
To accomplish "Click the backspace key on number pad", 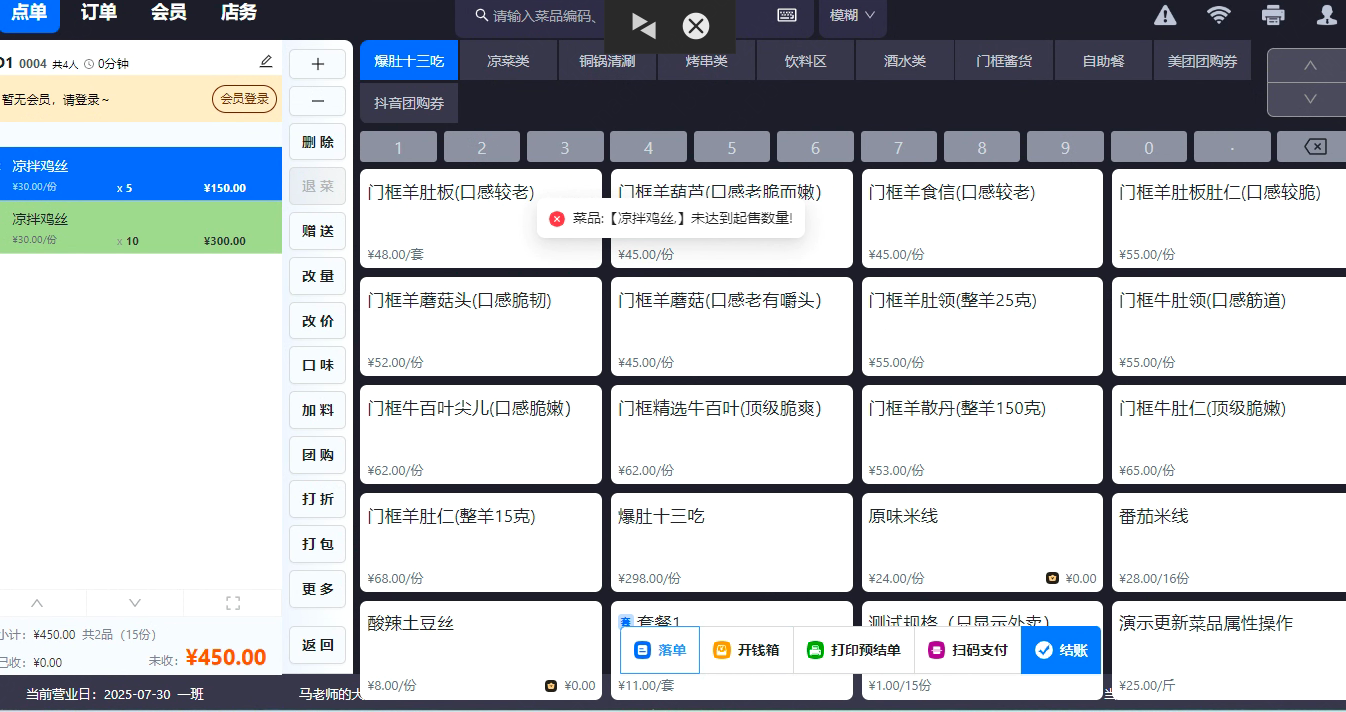I will tap(1315, 147).
